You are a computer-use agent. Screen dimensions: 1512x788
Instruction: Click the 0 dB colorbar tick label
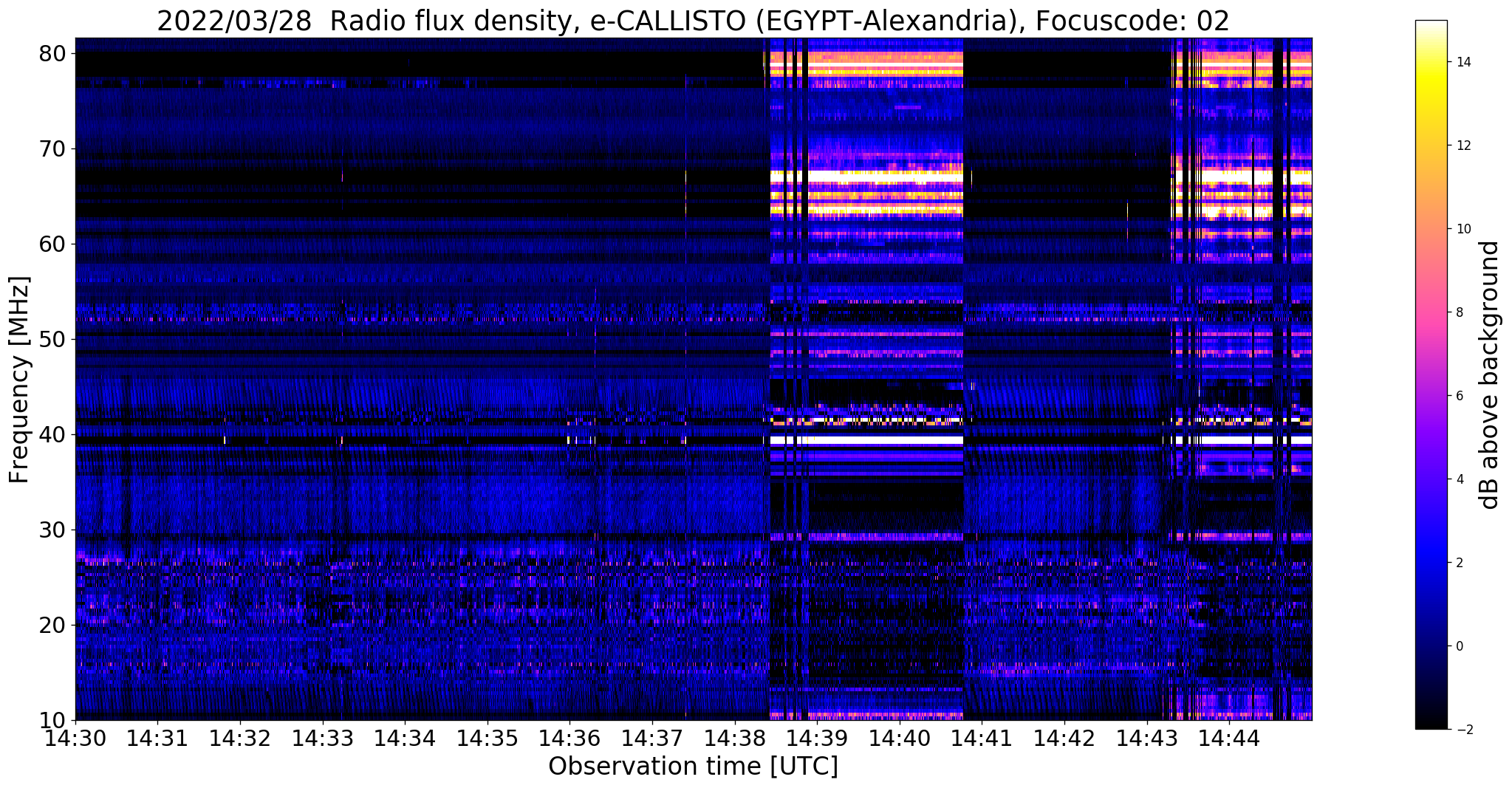1459,646
